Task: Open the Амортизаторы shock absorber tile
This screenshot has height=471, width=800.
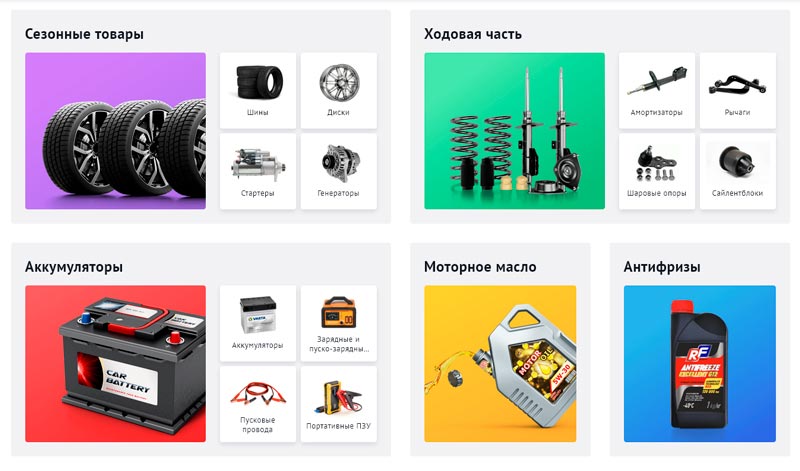Action: pyautogui.click(x=657, y=90)
